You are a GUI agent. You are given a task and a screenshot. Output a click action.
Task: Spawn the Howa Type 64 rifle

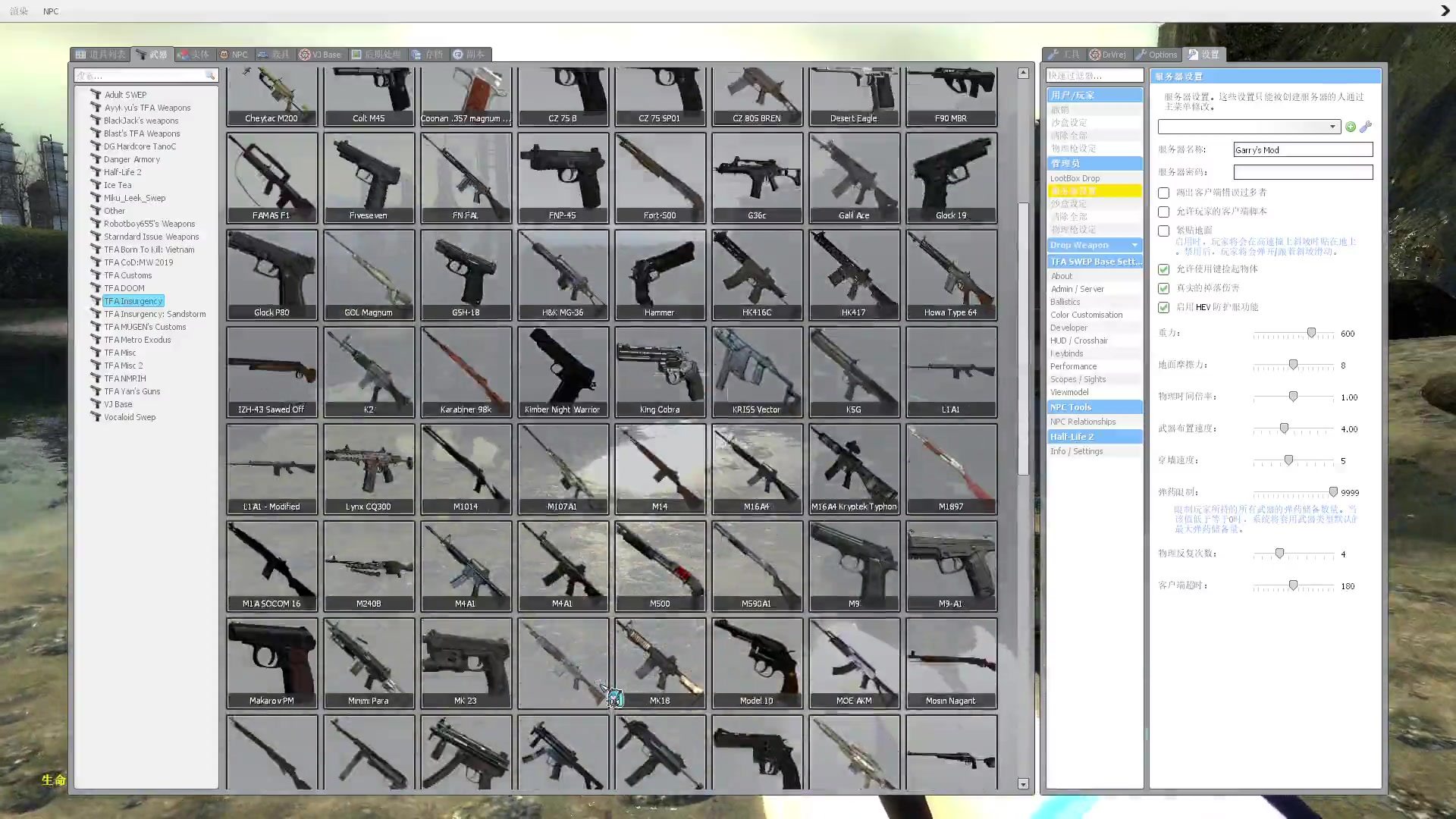tap(951, 275)
